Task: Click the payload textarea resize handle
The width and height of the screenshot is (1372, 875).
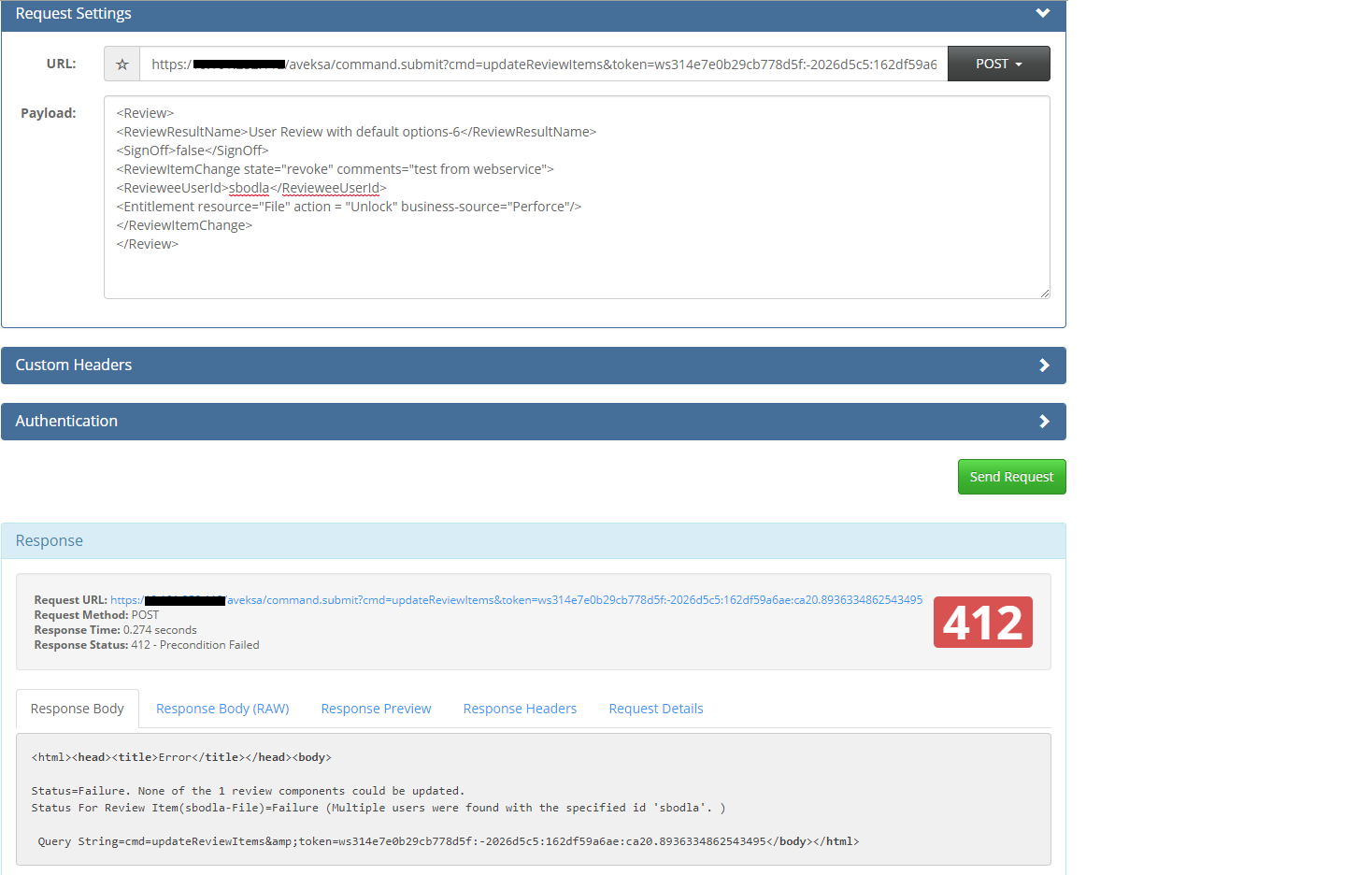Action: point(1044,292)
